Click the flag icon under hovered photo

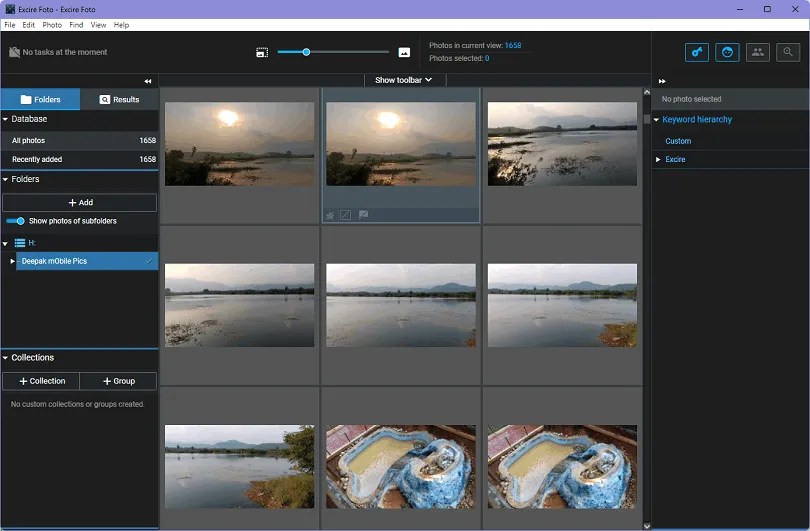pos(364,214)
